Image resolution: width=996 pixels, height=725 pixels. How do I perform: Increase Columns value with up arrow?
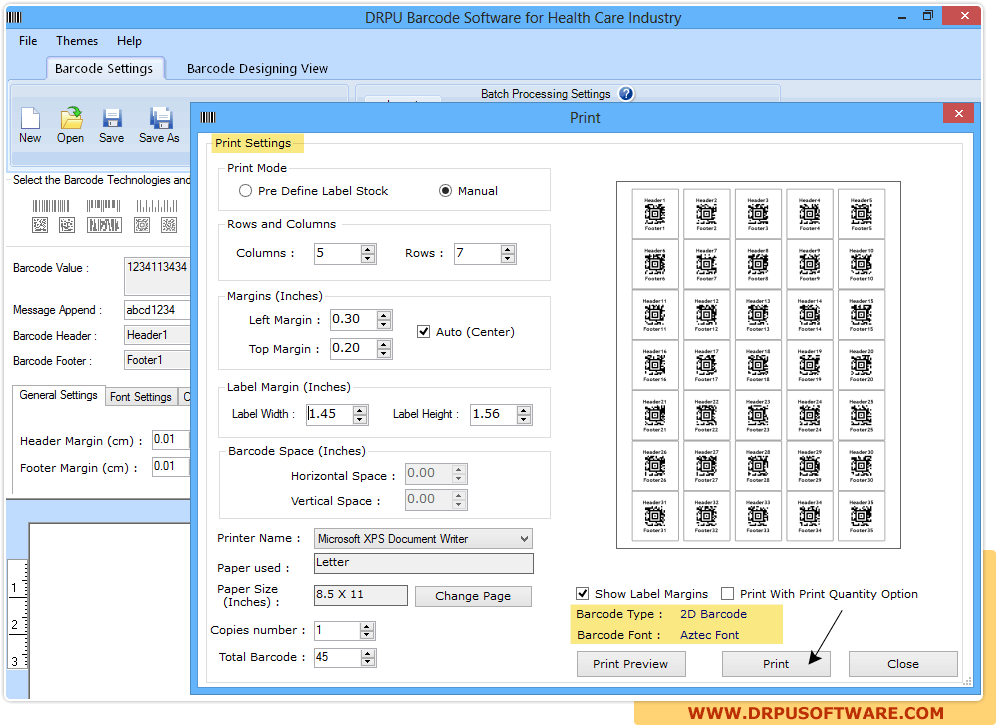click(x=368, y=249)
